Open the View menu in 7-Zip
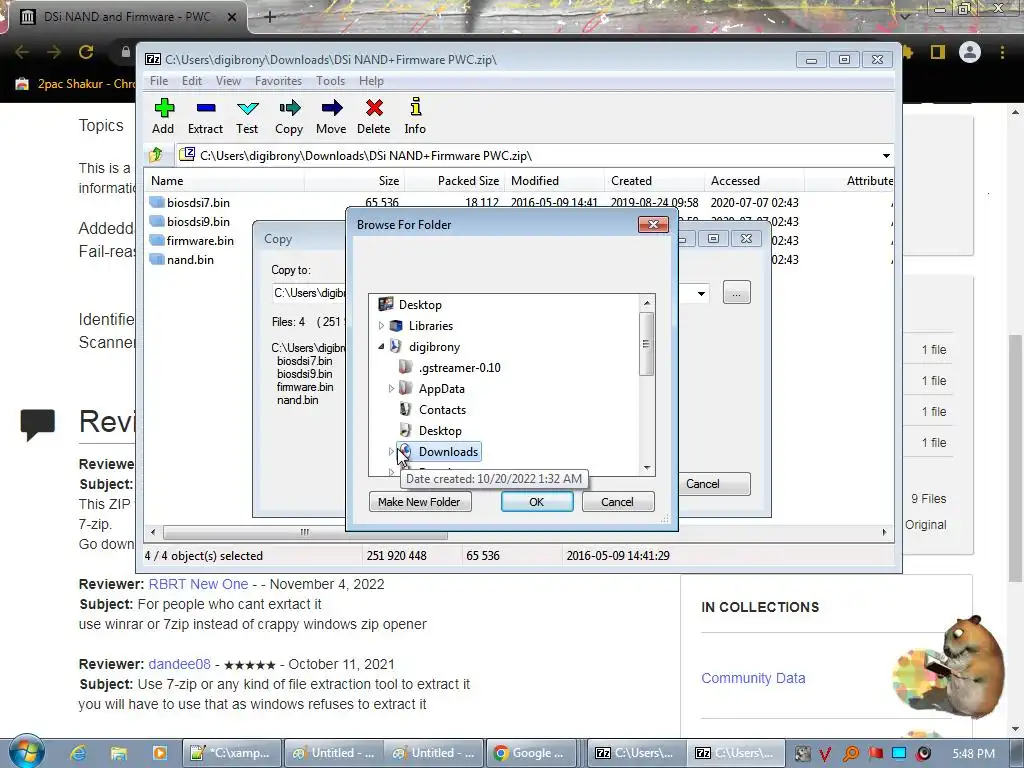The width and height of the screenshot is (1024, 768). (229, 81)
